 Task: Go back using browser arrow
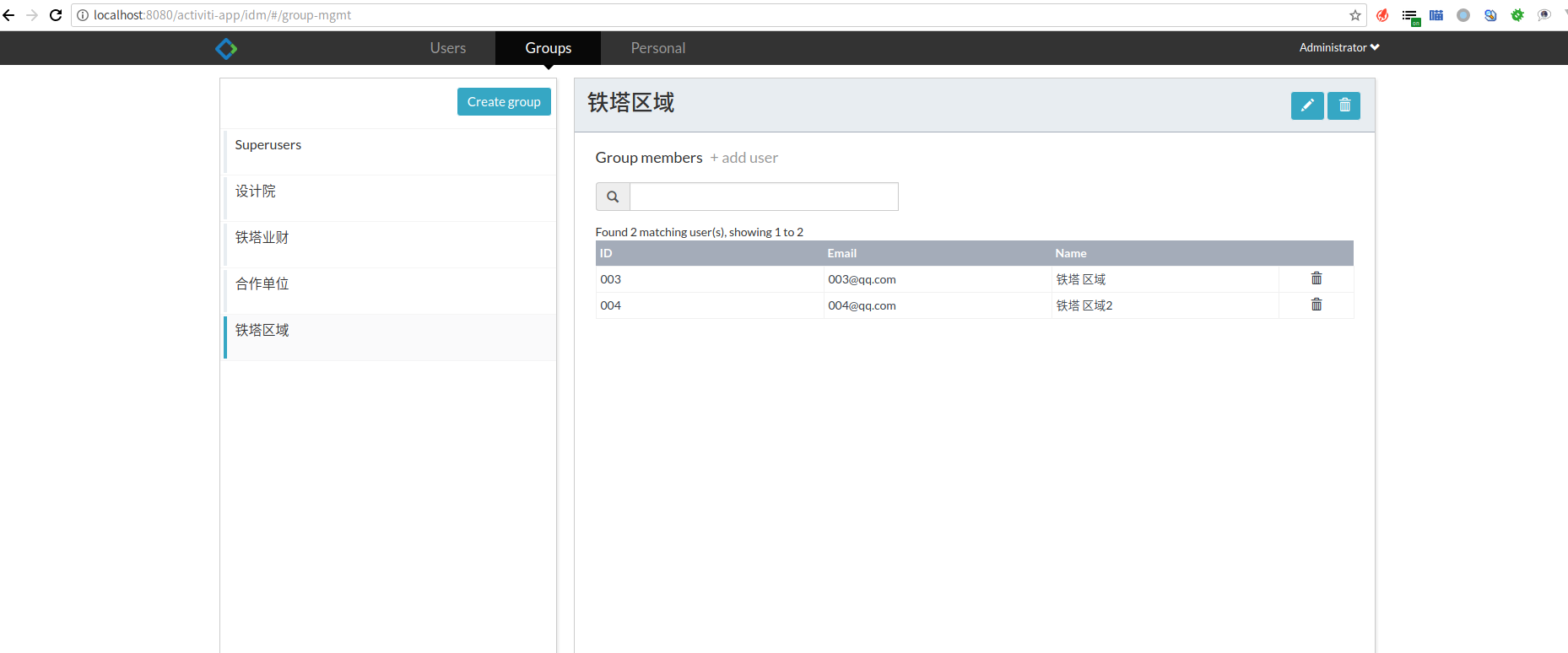click(8, 15)
